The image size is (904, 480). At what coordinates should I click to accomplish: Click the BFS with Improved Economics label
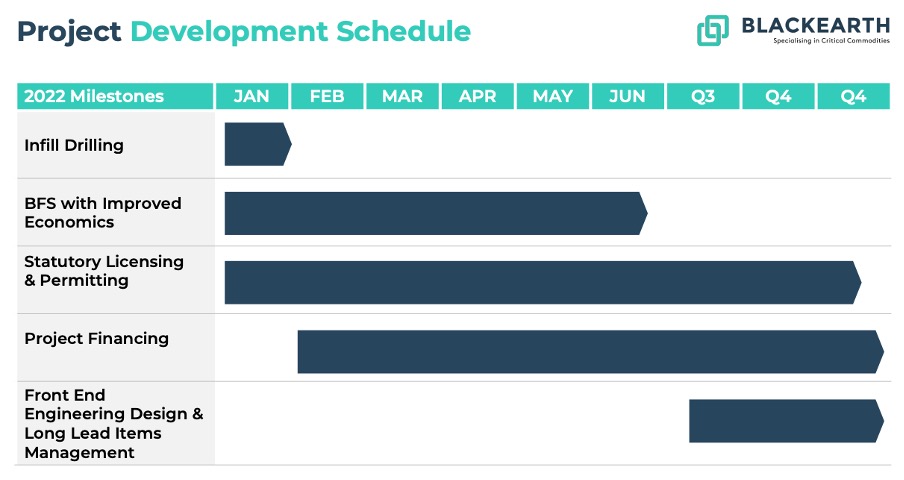tap(103, 213)
